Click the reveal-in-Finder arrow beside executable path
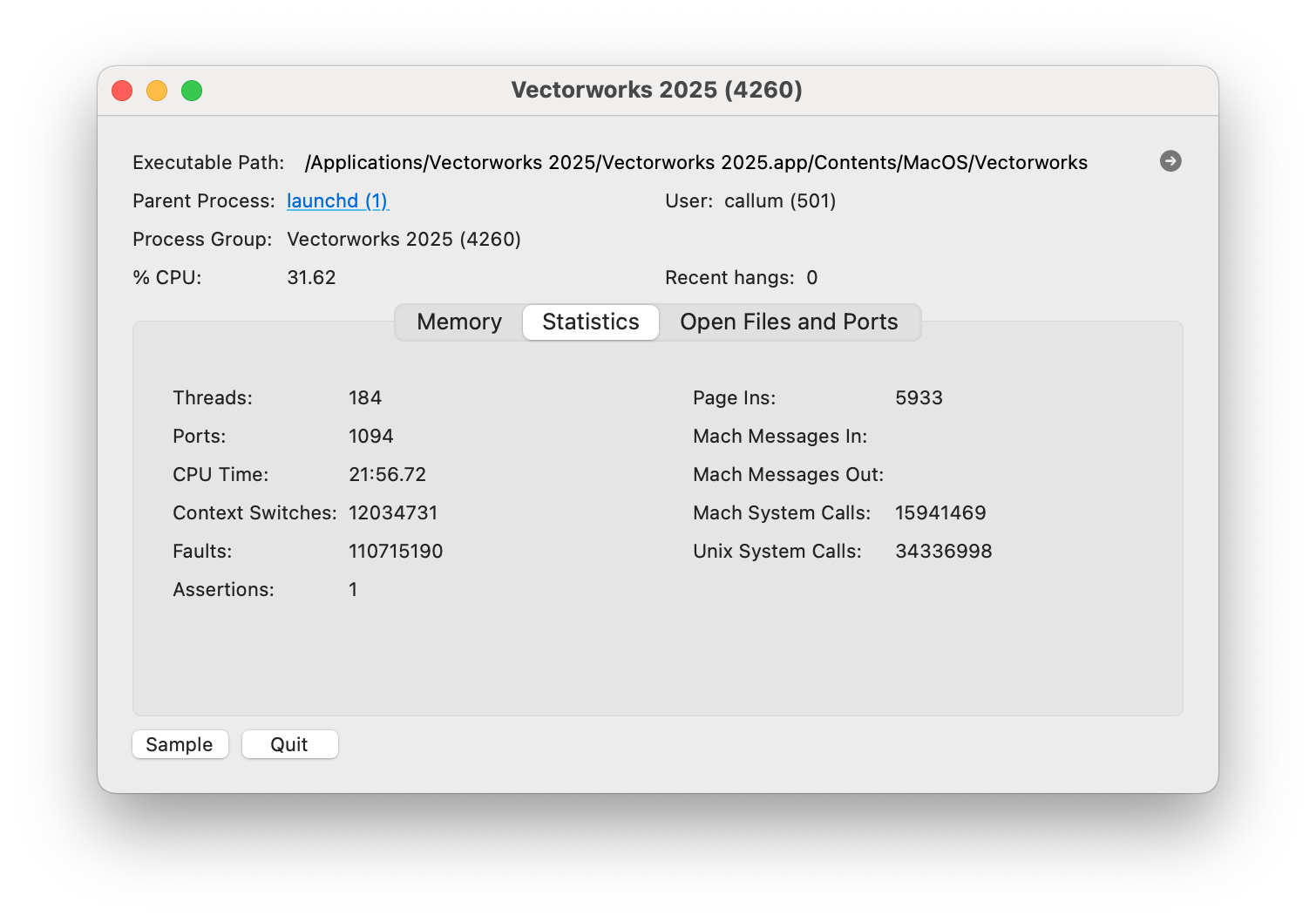1316x922 pixels. point(1170,161)
